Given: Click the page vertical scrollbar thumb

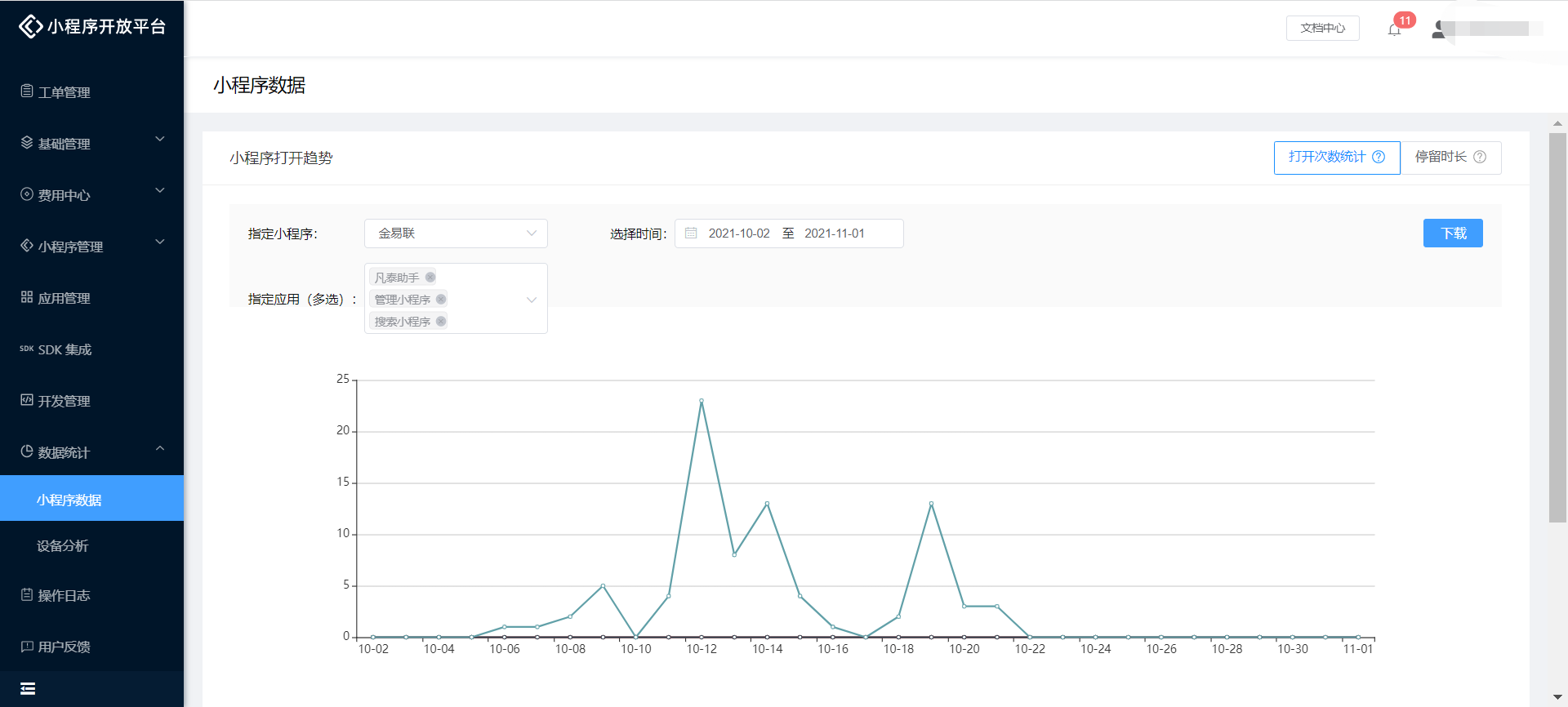Looking at the screenshot, I should click(1557, 327).
